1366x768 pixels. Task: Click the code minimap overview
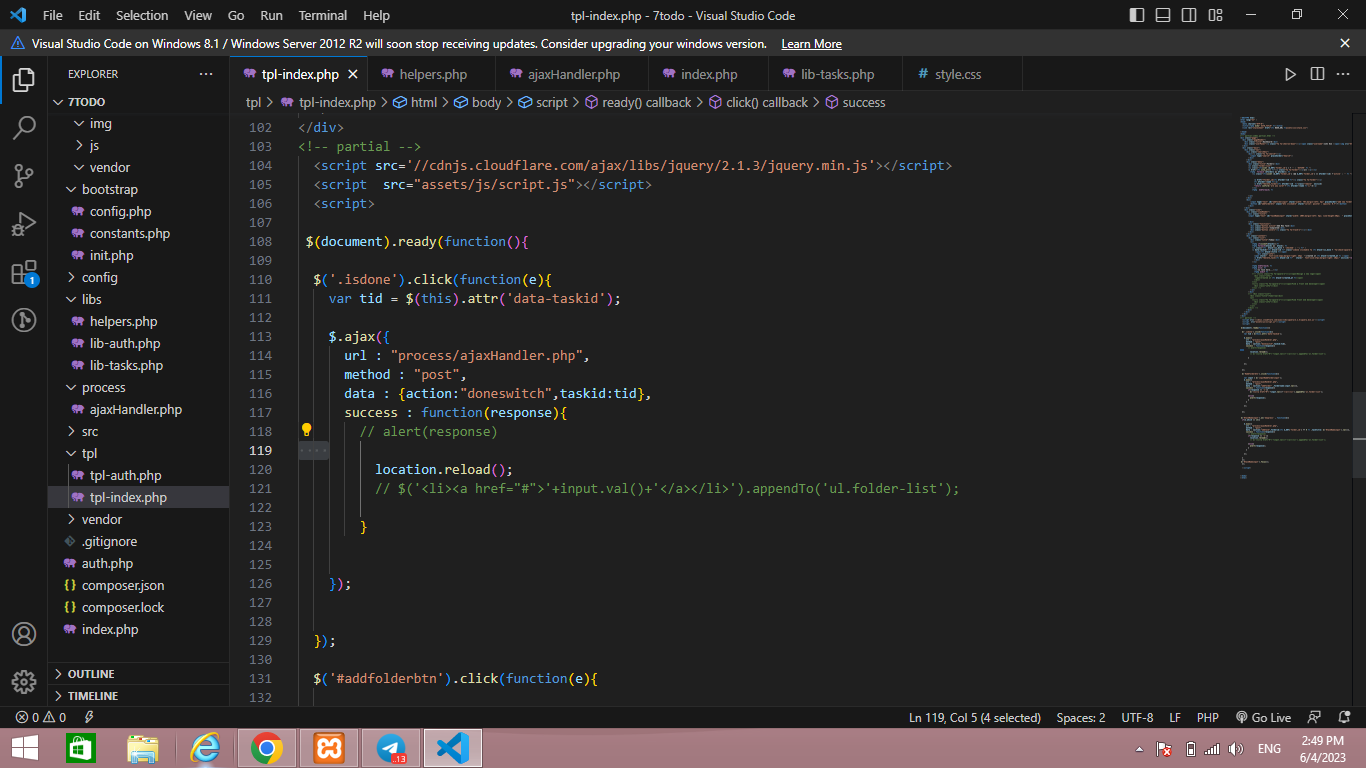click(1294, 300)
